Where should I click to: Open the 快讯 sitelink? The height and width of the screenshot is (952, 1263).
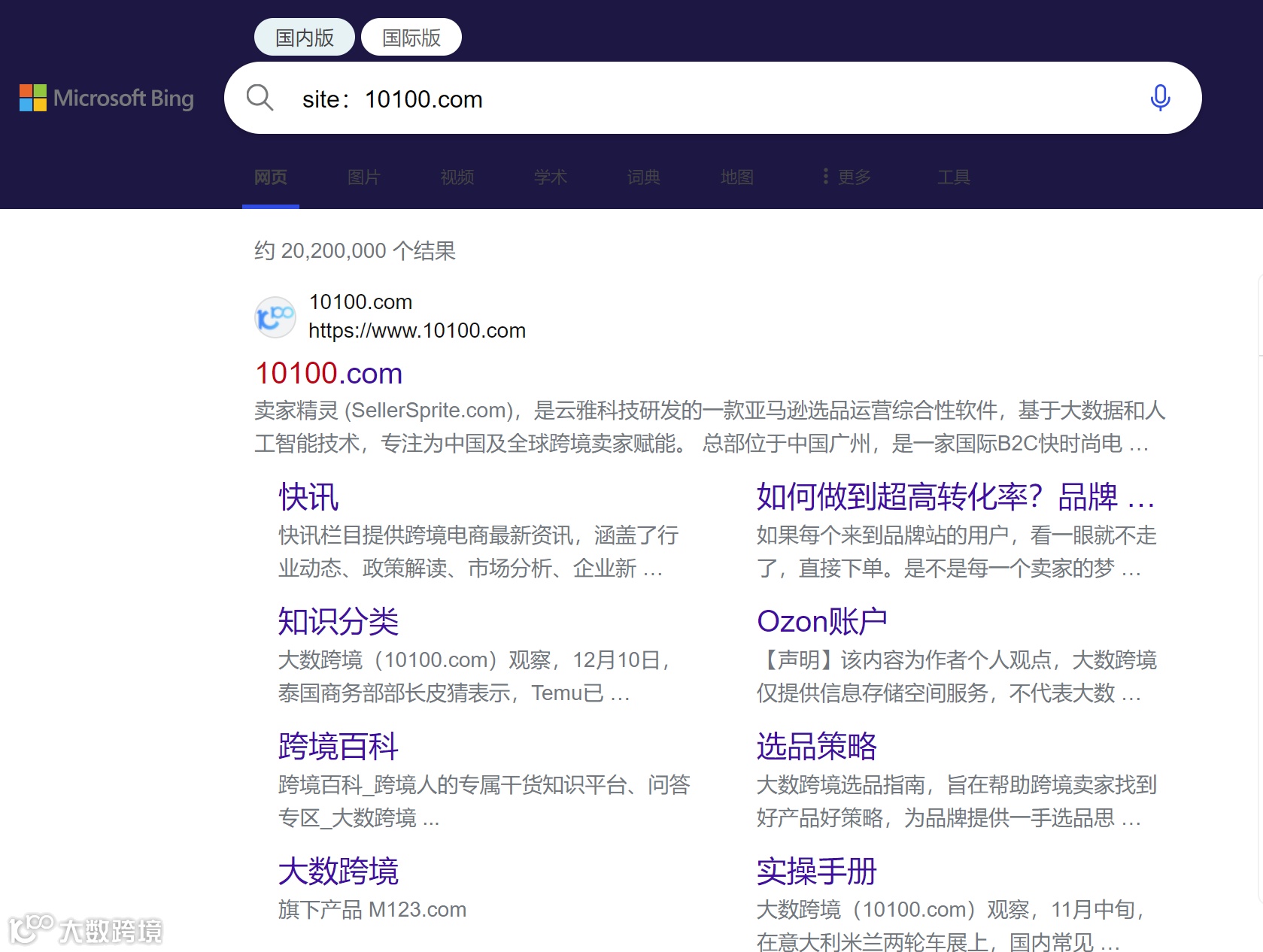(x=308, y=497)
